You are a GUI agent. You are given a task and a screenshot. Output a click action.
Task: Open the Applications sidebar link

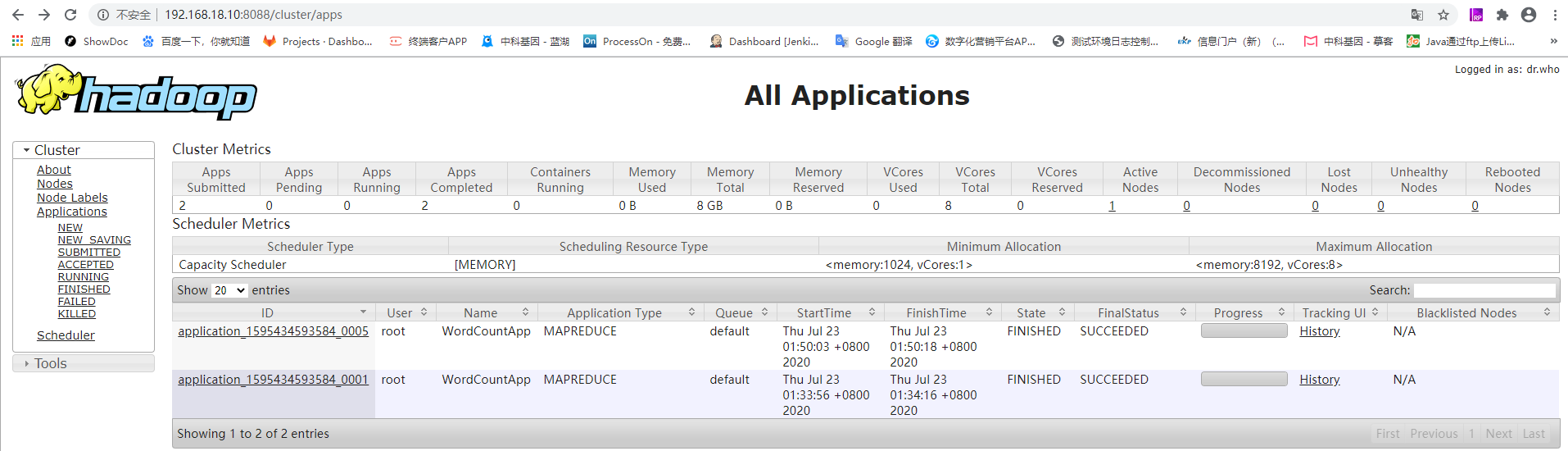[x=72, y=212]
